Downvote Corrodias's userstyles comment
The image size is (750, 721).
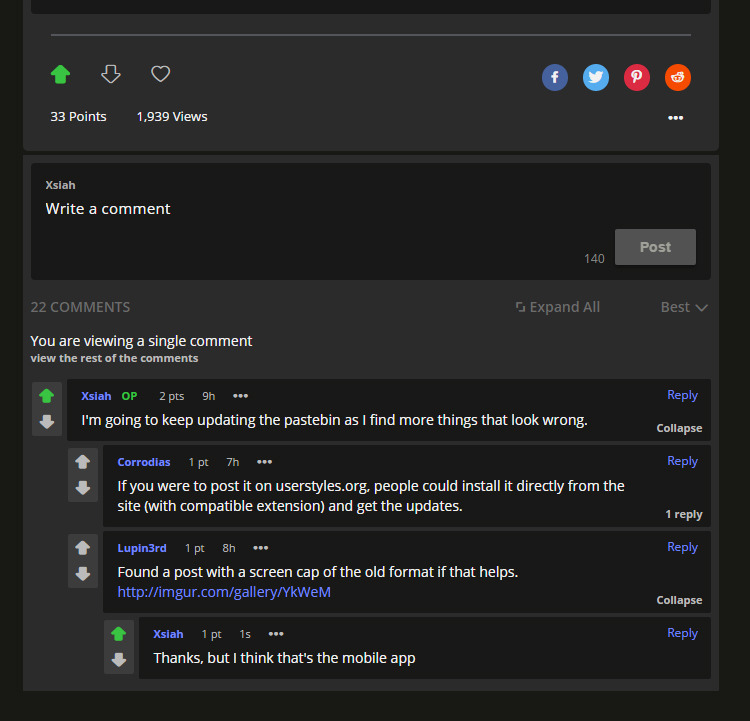pos(82,488)
